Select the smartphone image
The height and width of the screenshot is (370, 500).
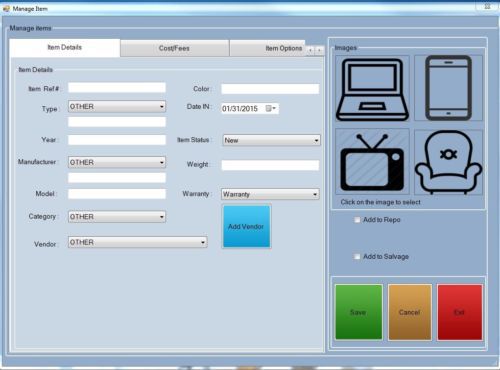[x=448, y=88]
